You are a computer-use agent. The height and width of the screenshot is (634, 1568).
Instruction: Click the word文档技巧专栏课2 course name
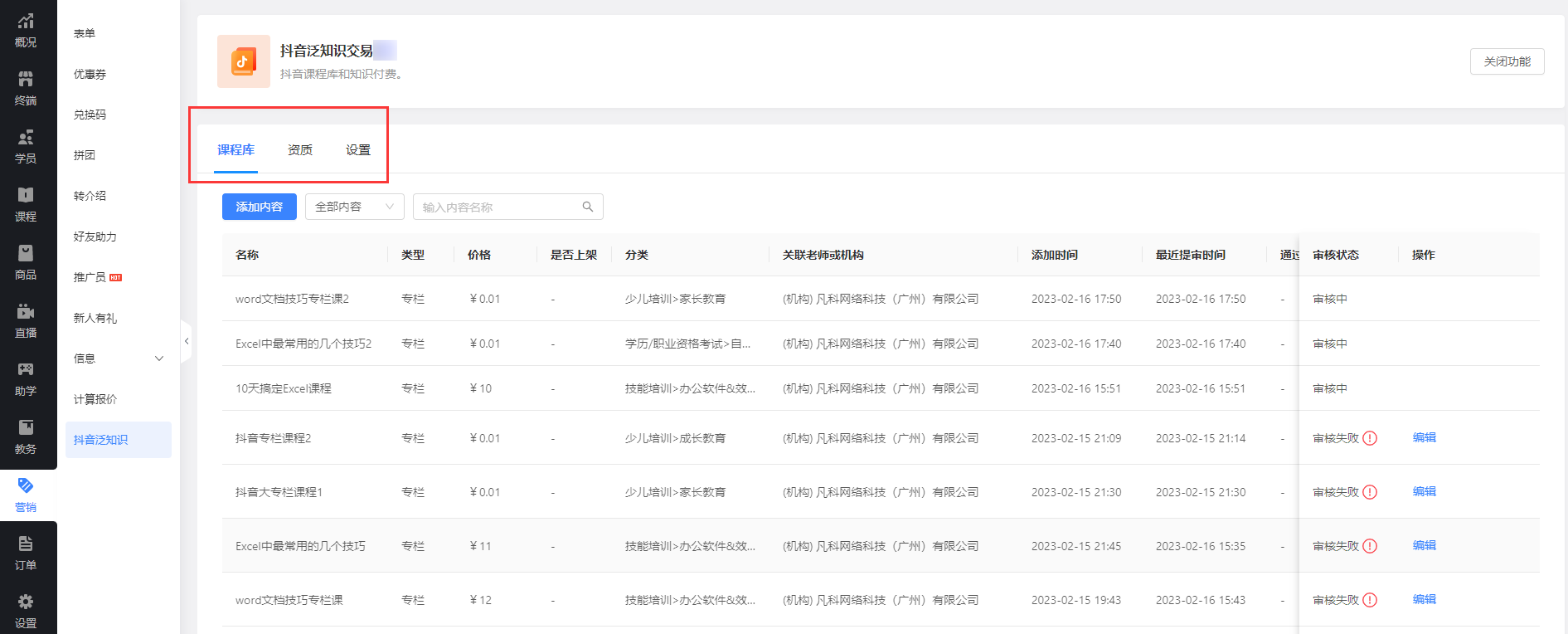pos(292,299)
